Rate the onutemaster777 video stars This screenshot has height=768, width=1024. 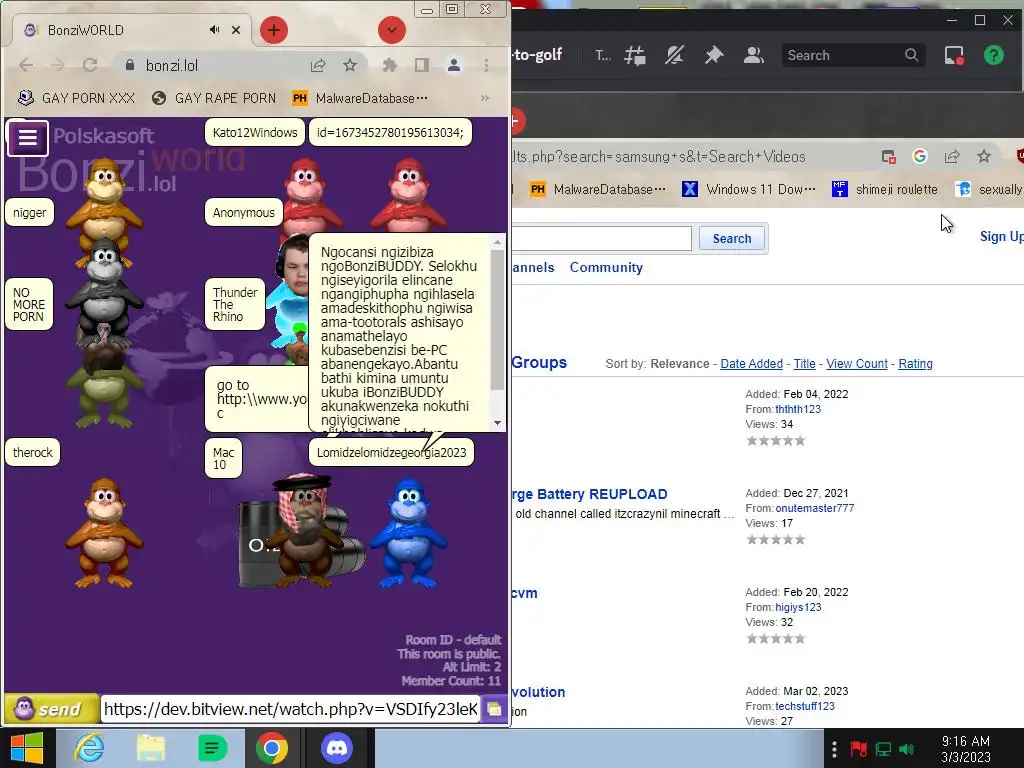(x=776, y=539)
